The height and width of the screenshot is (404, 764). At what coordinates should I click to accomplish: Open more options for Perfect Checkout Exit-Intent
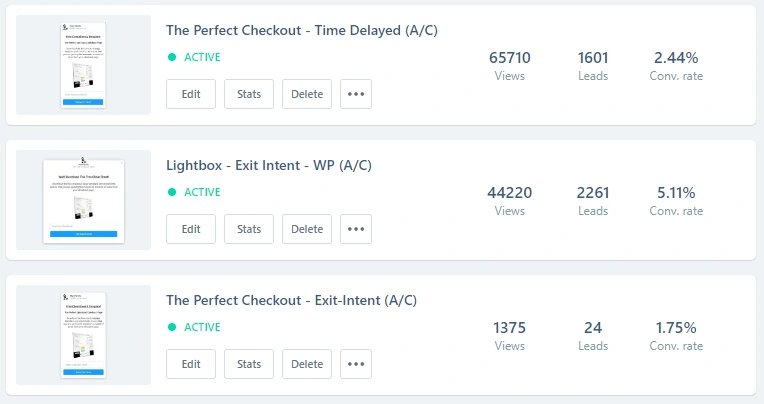click(x=356, y=364)
